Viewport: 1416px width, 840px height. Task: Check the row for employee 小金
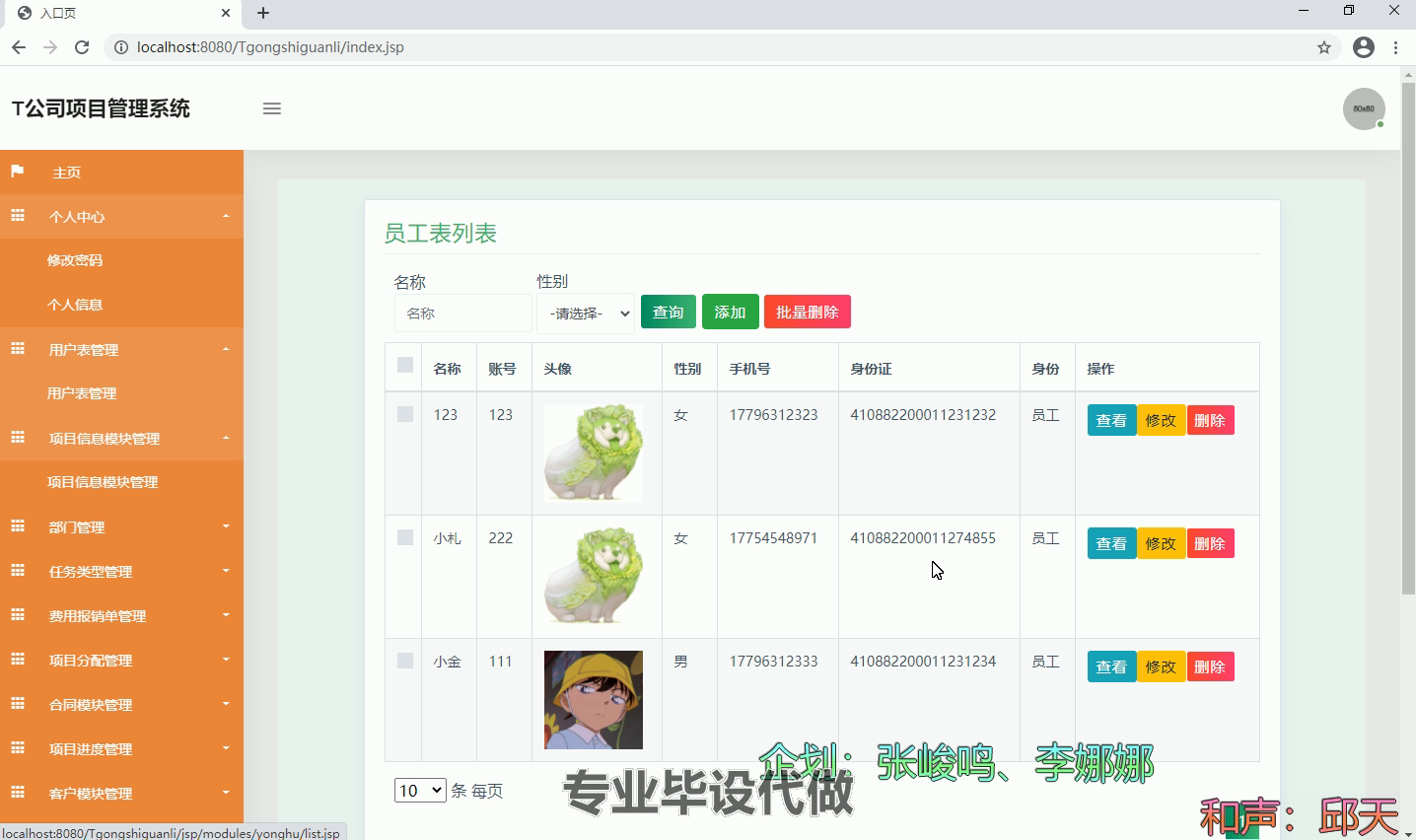coord(404,661)
